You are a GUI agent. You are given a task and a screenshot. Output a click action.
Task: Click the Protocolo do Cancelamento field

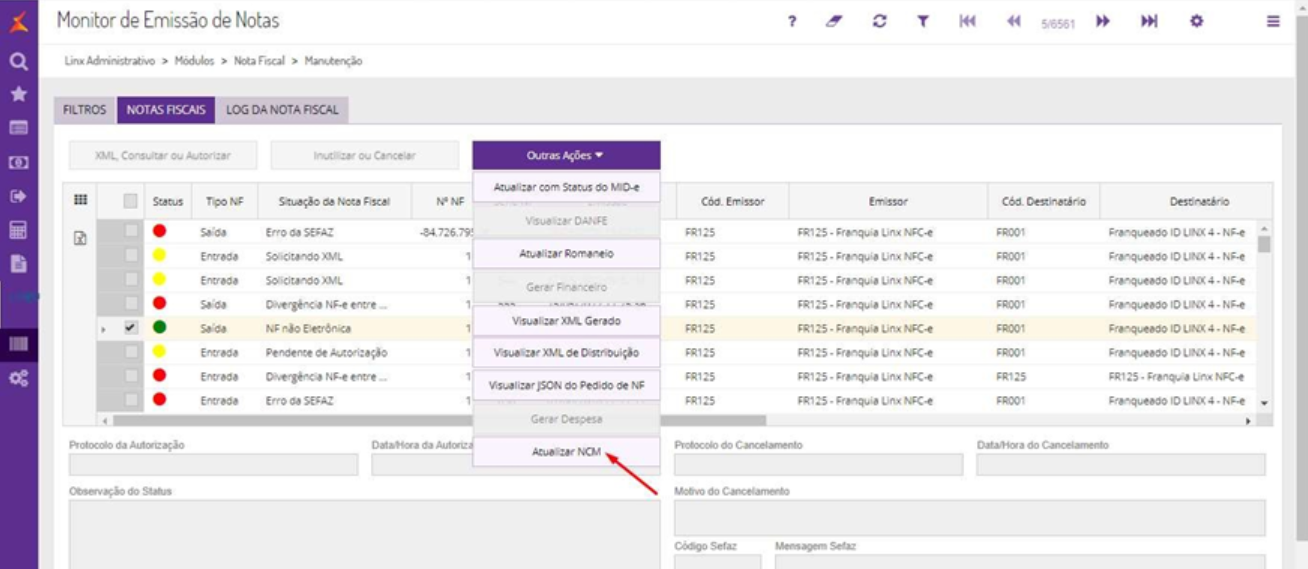click(x=818, y=464)
